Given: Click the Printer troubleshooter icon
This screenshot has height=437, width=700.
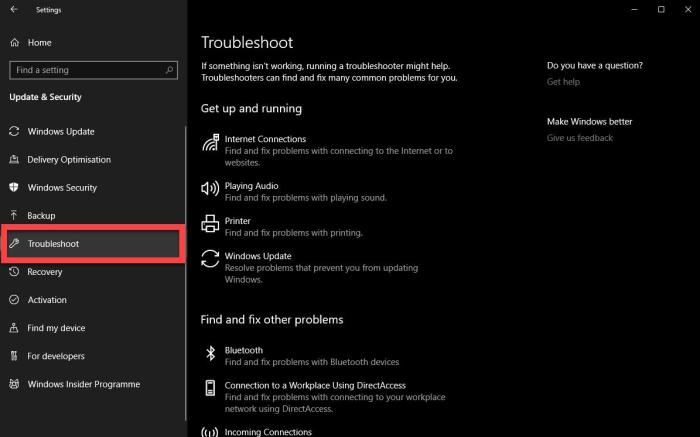Looking at the screenshot, I should (210, 224).
